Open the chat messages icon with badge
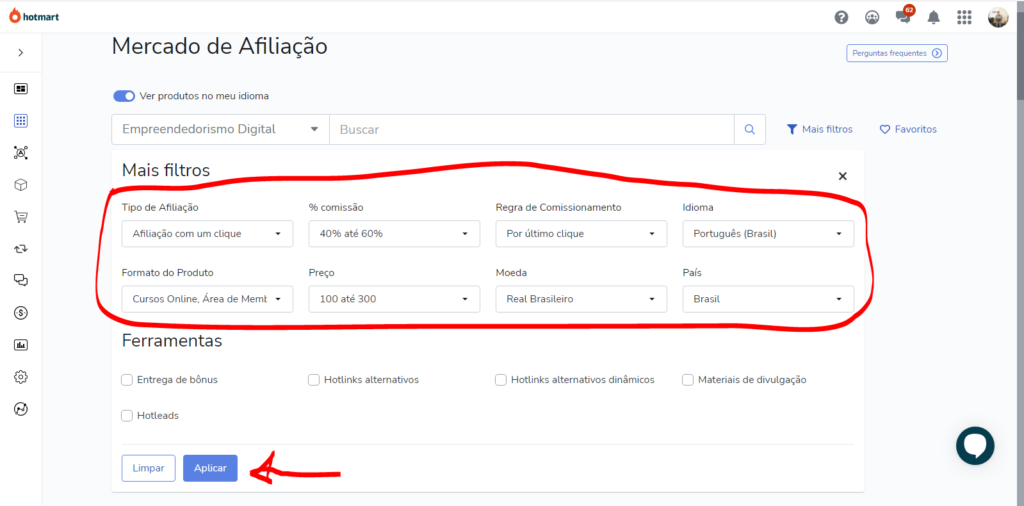 (903, 17)
